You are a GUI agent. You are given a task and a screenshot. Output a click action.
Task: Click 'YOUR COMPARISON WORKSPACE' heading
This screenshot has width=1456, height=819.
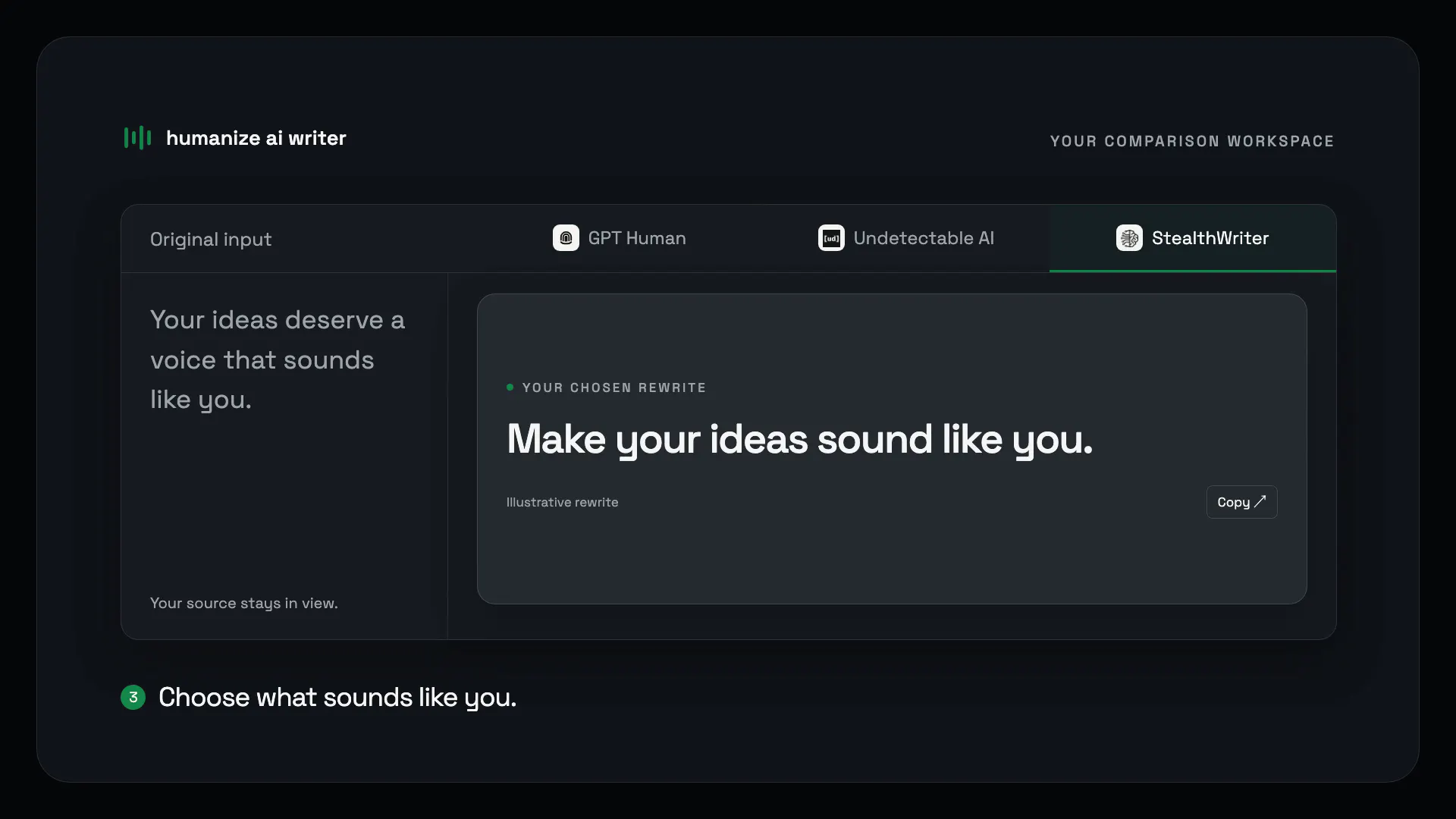pos(1192,141)
